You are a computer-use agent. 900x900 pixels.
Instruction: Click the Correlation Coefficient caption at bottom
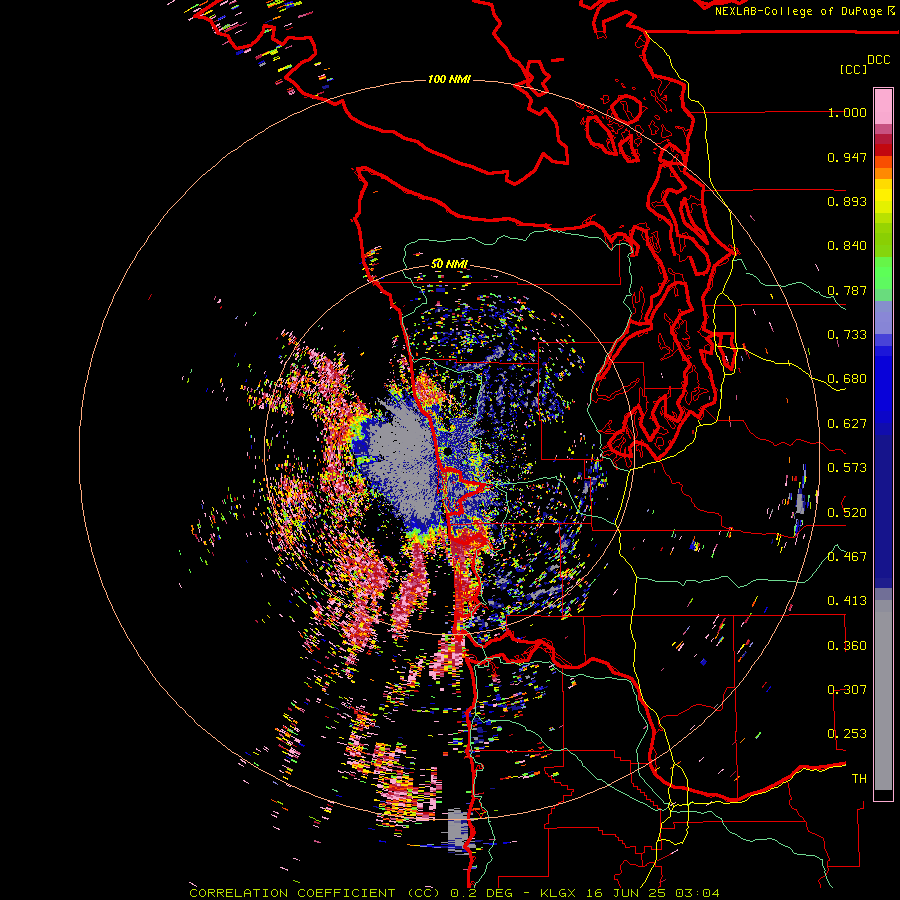click(x=454, y=893)
